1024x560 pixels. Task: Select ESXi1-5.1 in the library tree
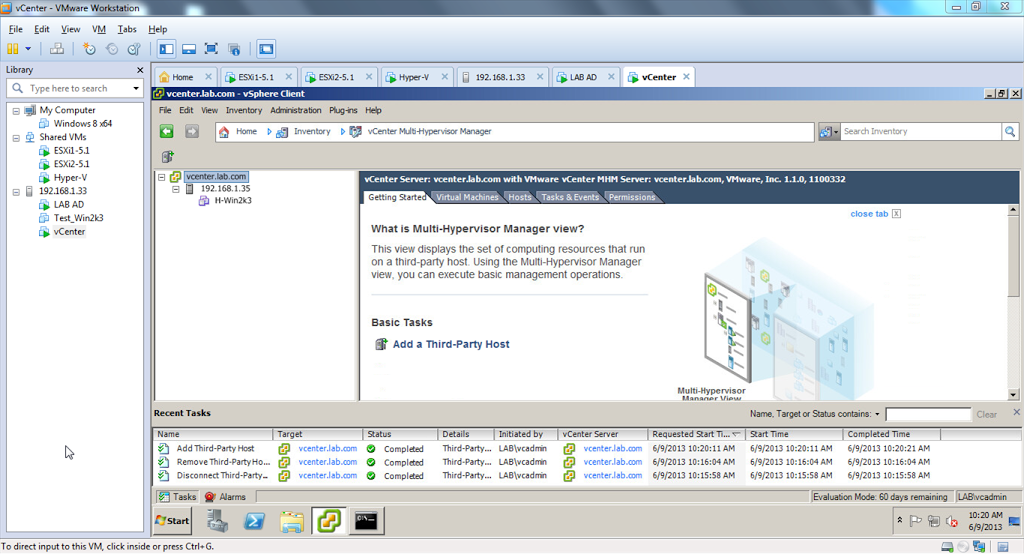click(71, 151)
